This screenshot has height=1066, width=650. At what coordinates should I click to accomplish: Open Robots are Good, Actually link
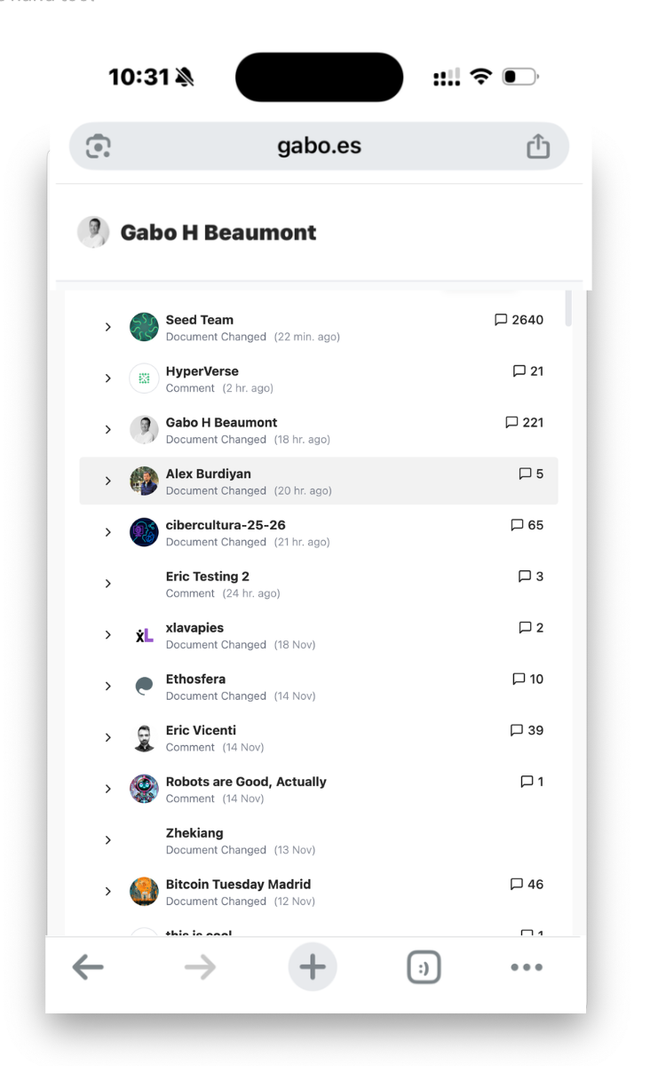point(246,781)
